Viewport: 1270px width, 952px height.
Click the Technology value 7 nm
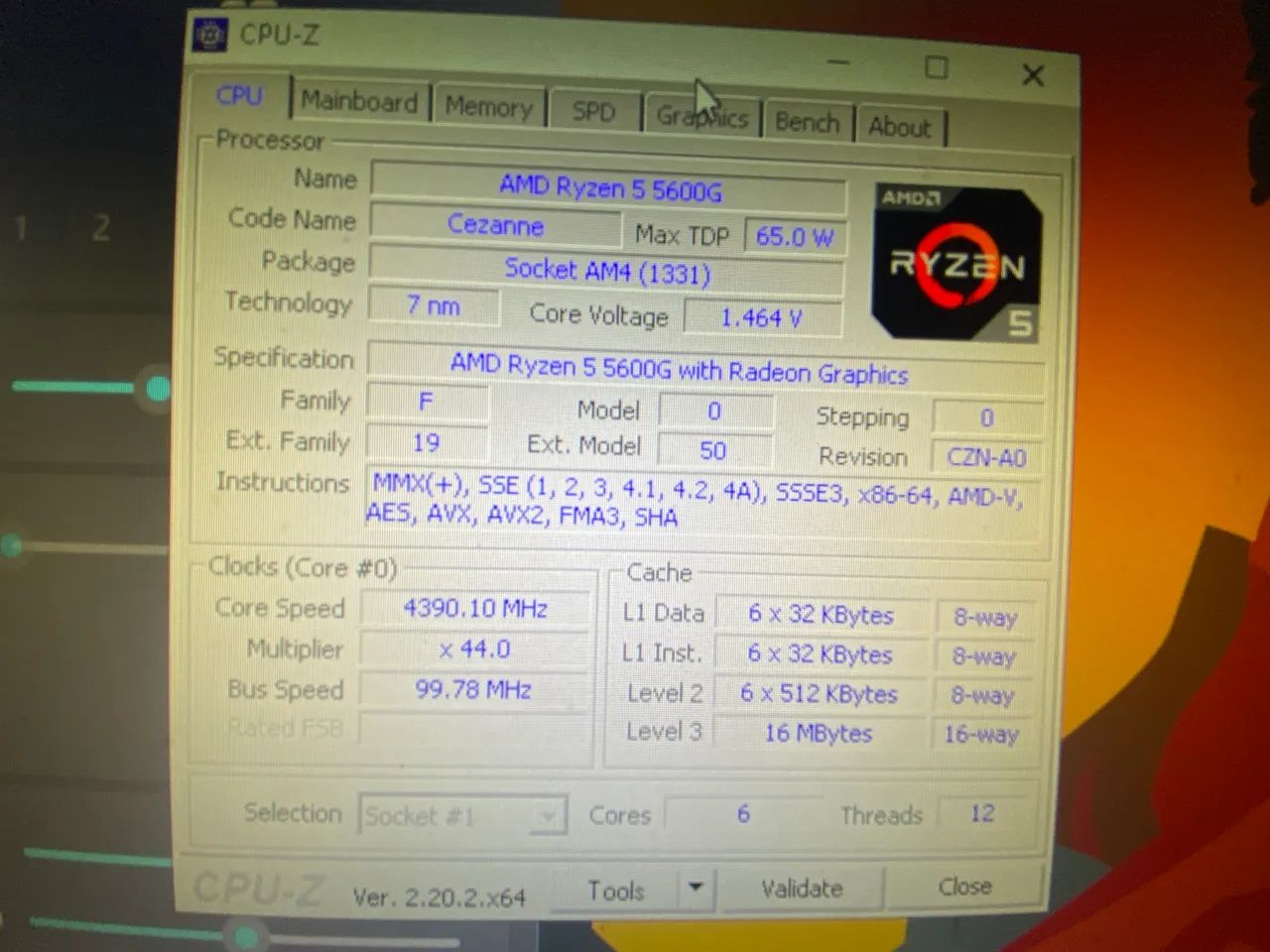tap(434, 304)
